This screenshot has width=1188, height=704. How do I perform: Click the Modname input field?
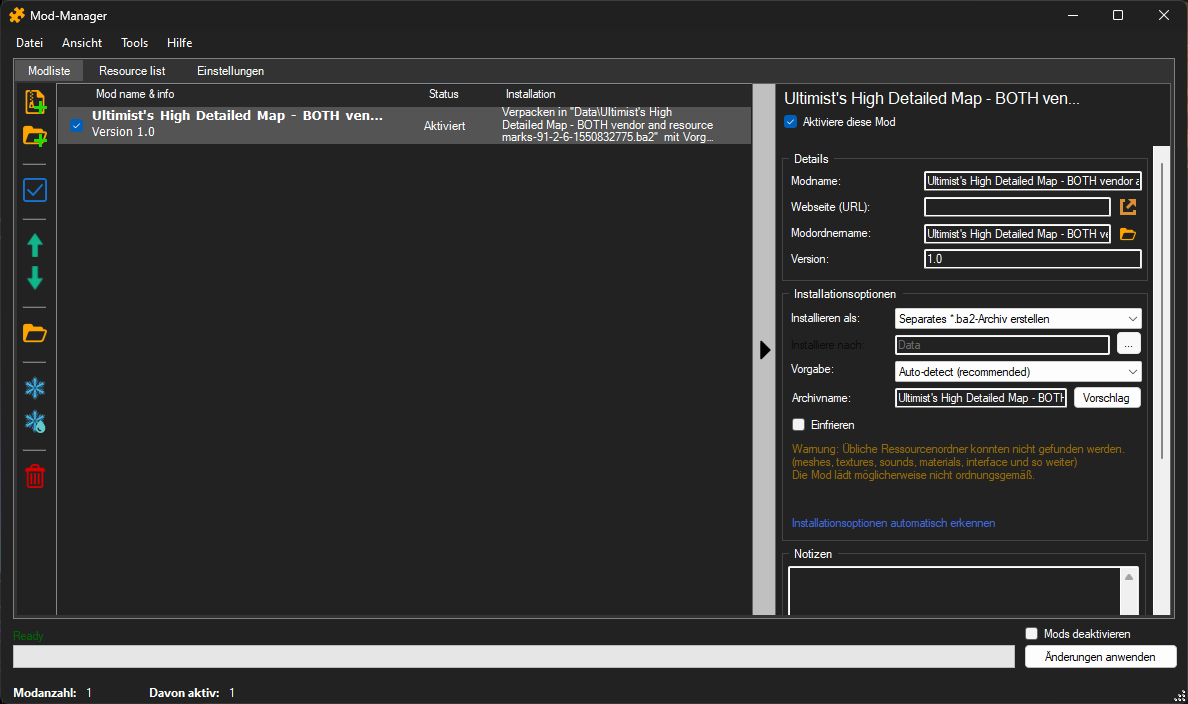click(x=1033, y=181)
